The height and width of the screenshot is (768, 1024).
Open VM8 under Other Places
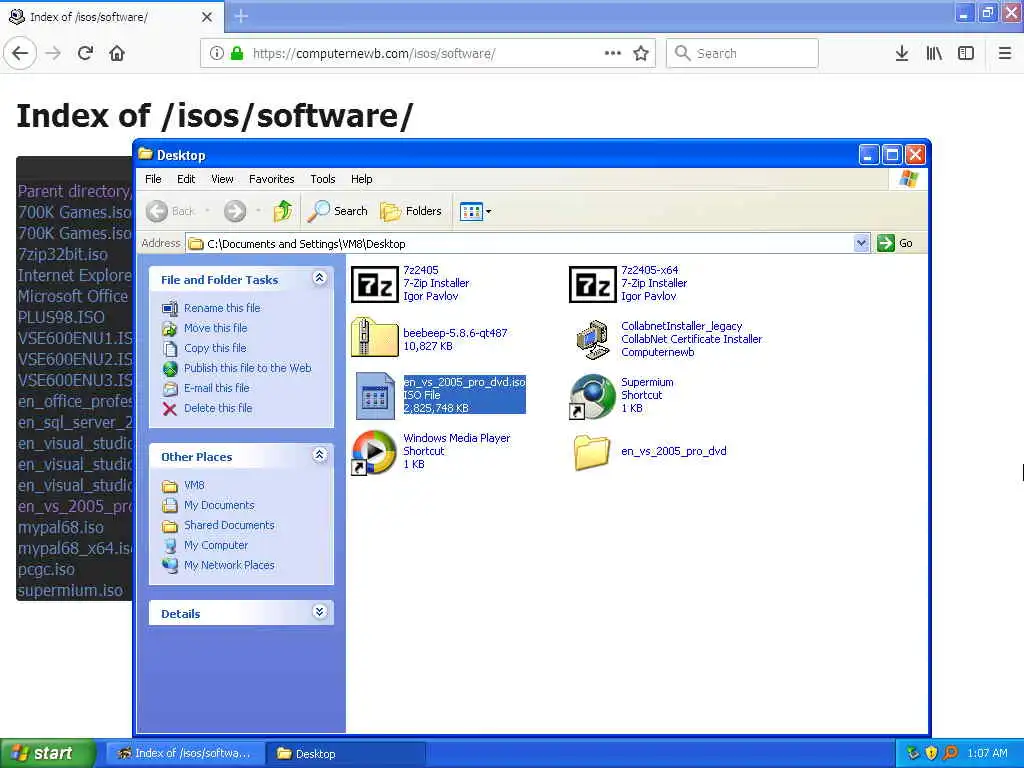(x=194, y=485)
